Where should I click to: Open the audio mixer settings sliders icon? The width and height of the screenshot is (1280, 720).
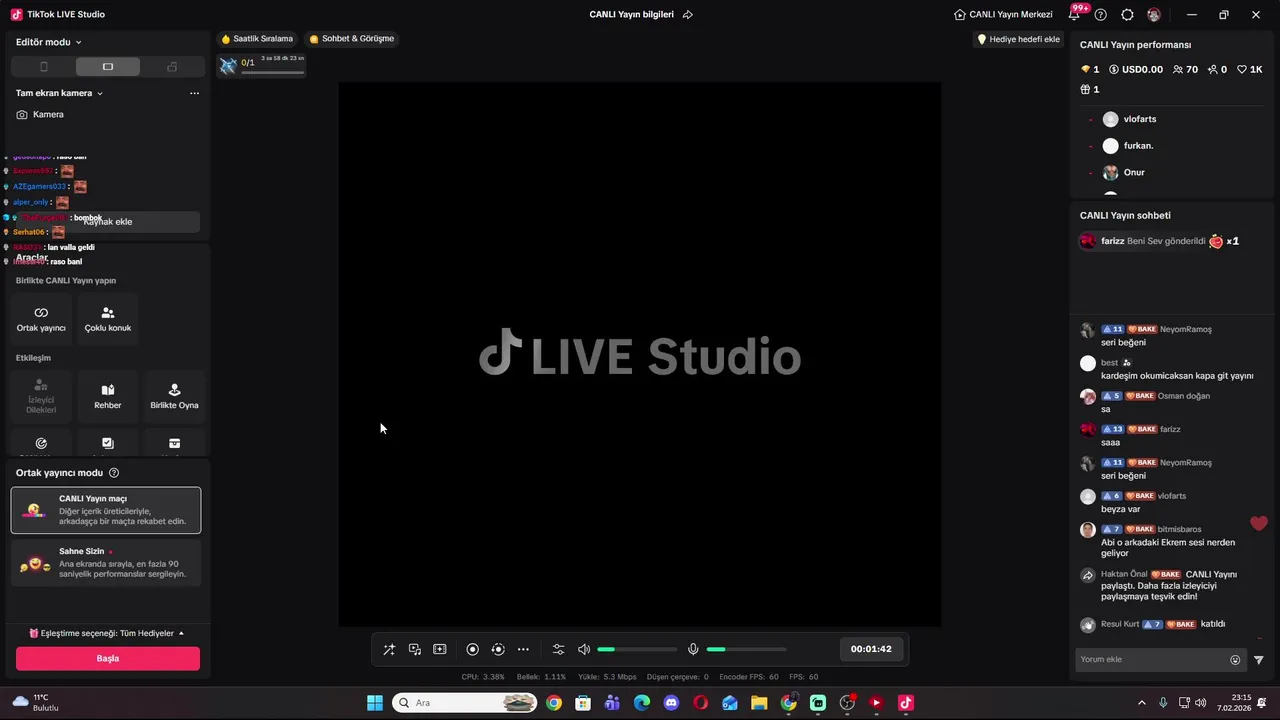558,649
